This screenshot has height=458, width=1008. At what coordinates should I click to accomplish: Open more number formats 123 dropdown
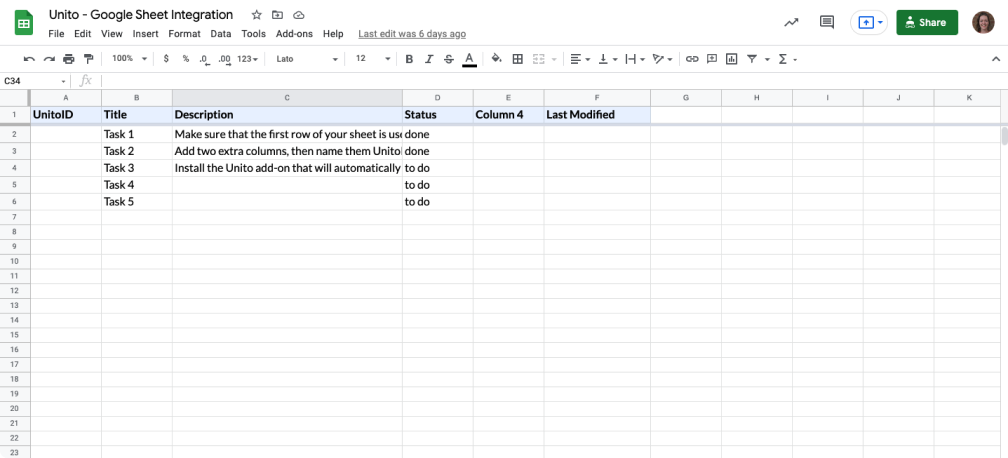(248, 59)
